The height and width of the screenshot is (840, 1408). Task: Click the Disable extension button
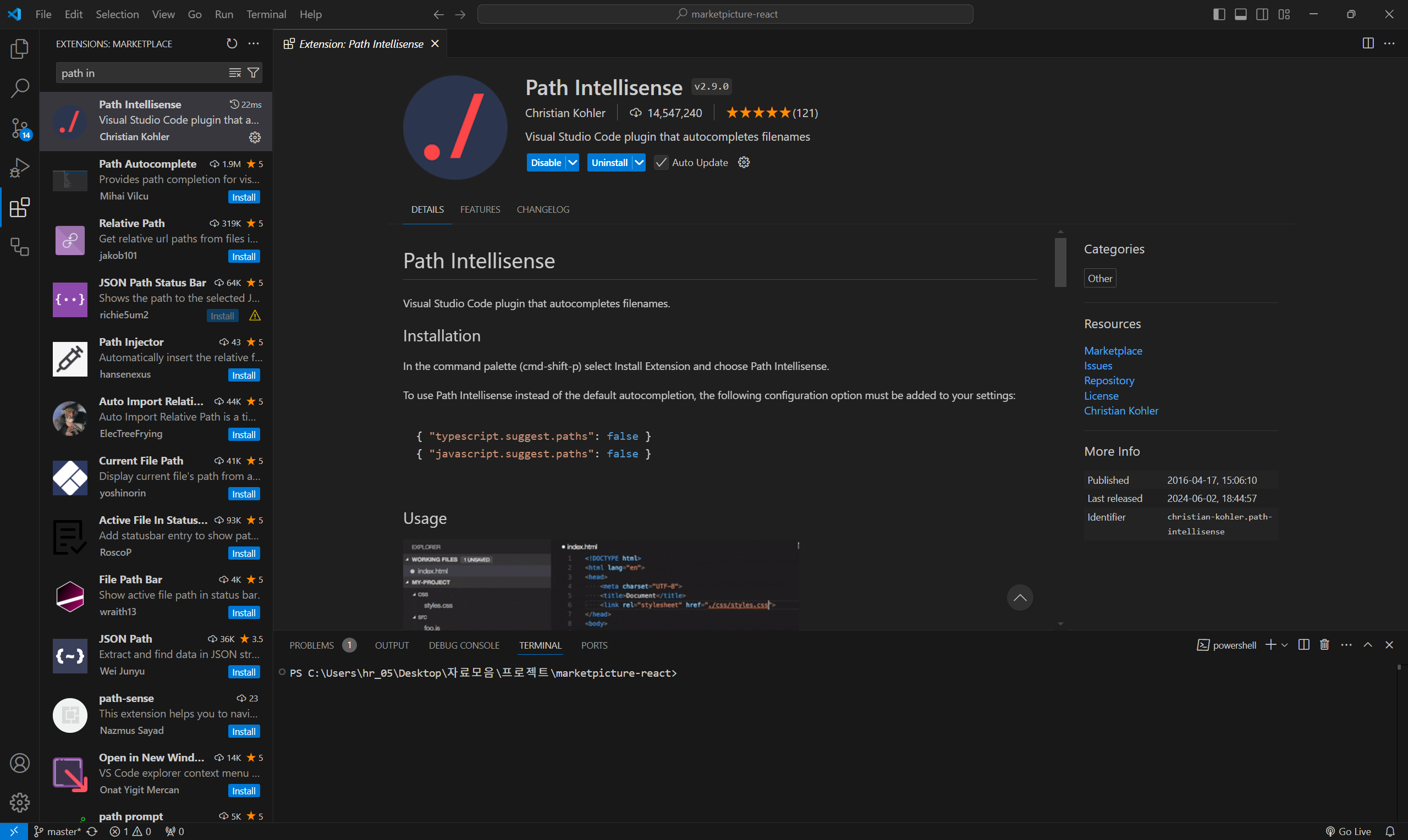546,163
